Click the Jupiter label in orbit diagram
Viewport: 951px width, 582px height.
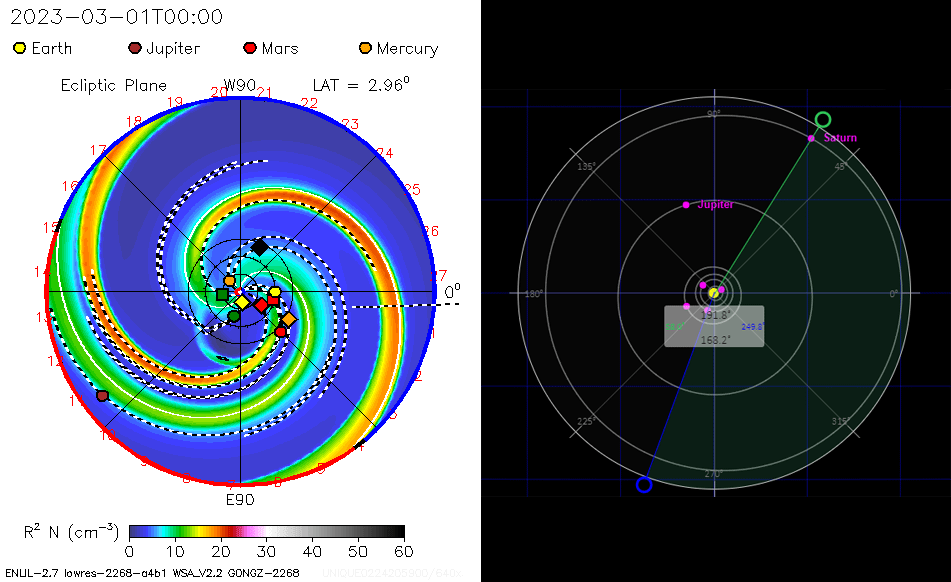click(715, 204)
